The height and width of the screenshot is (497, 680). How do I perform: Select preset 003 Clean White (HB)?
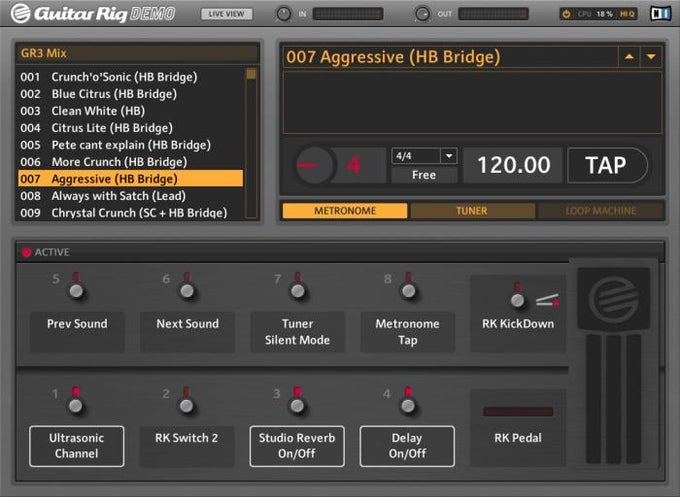click(131, 111)
